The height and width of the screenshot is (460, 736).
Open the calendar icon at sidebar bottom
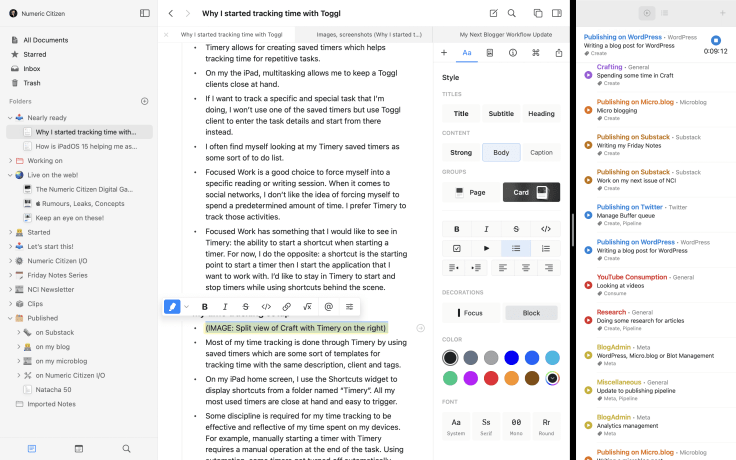tap(79, 449)
